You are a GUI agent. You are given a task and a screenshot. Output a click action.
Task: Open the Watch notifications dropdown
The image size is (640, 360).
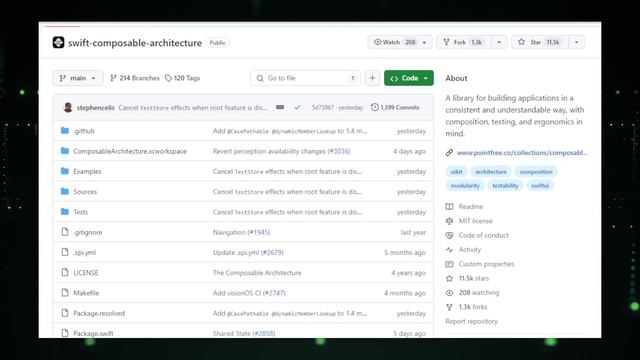[400, 42]
